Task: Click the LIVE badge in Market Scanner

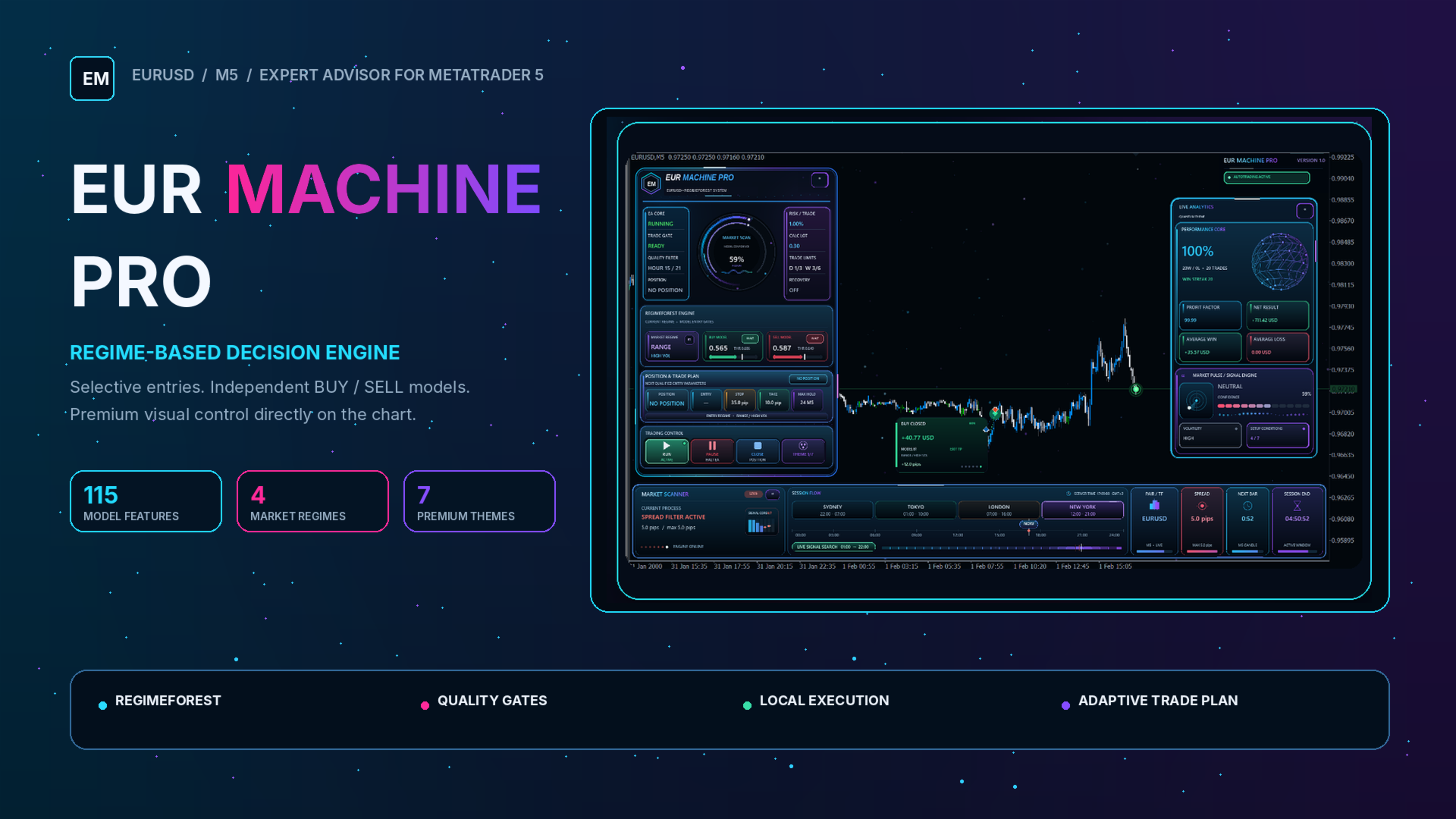Action: [753, 494]
